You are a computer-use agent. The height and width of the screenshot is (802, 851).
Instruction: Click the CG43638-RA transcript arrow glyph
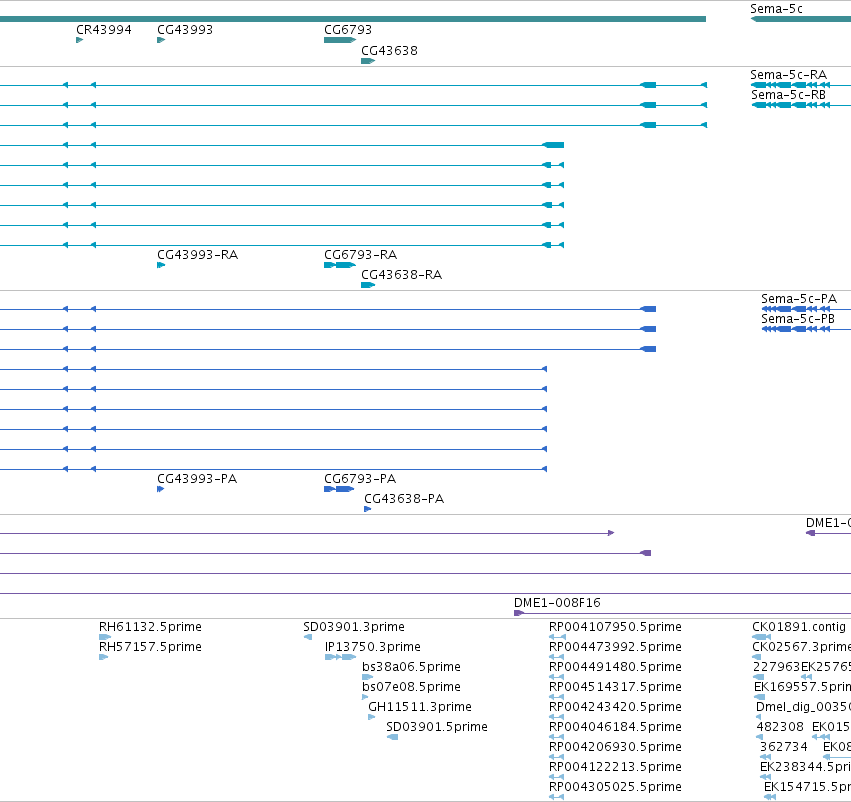pyautogui.click(x=368, y=285)
